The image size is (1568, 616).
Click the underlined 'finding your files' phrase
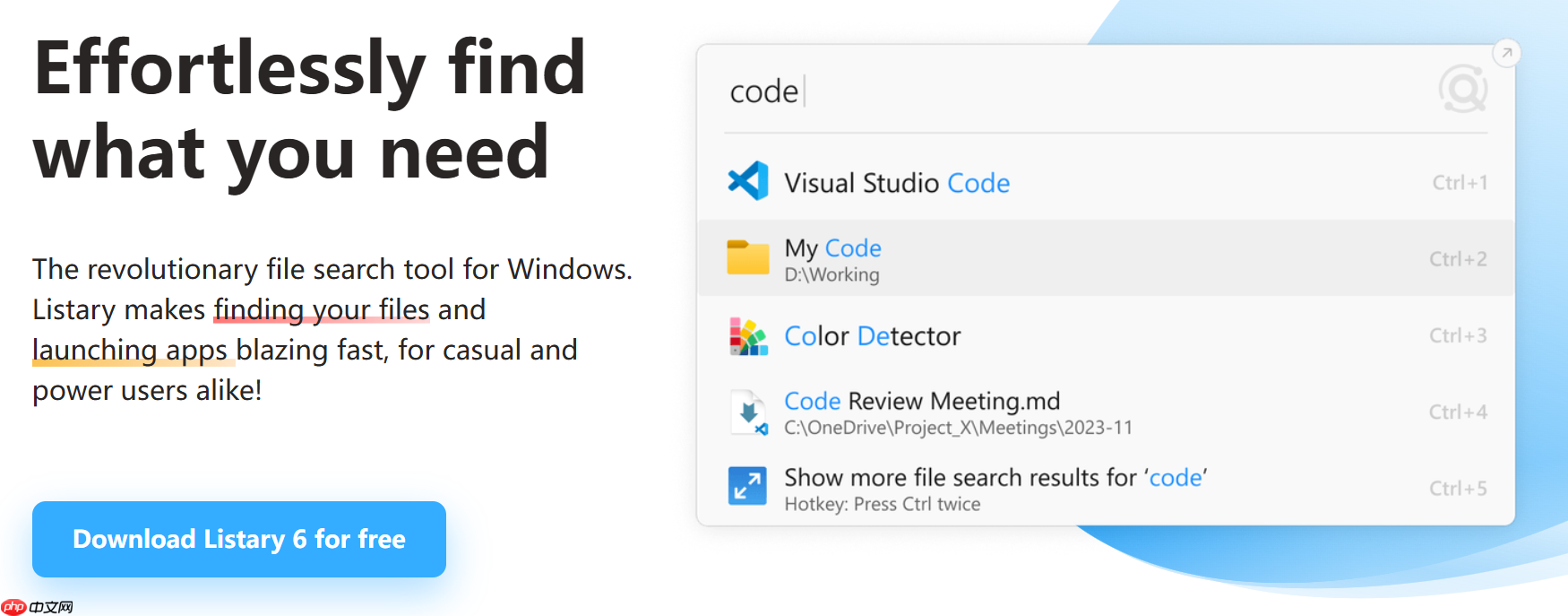point(322,309)
